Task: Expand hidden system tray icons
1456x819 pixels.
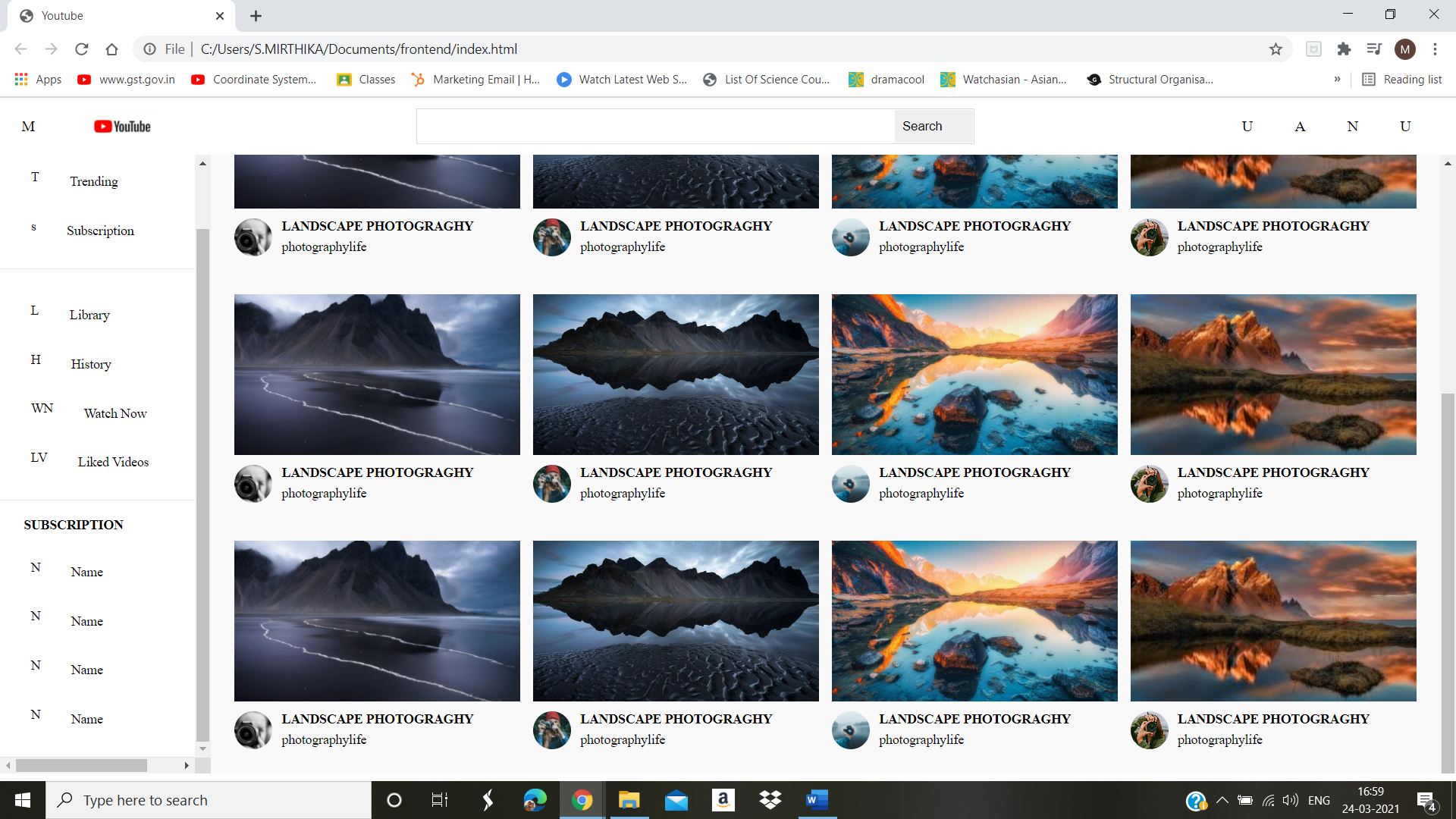Action: coord(1222,800)
